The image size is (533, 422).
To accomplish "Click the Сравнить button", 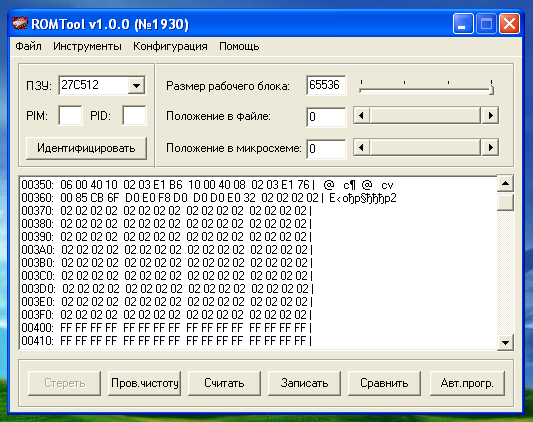I will (384, 383).
